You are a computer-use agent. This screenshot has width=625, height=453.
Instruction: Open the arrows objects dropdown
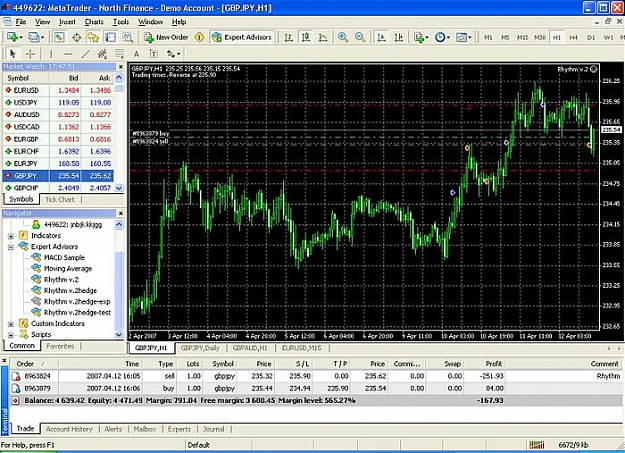pyautogui.click(x=173, y=54)
